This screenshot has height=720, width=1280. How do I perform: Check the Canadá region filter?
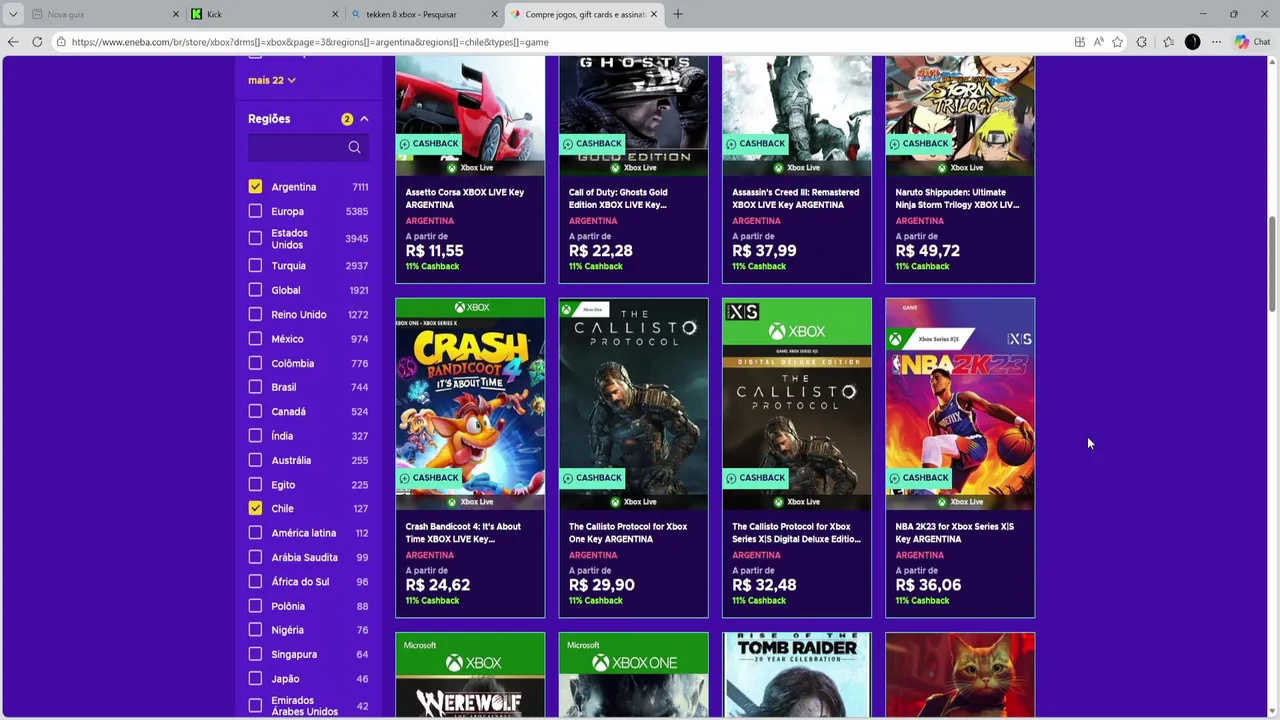(255, 411)
